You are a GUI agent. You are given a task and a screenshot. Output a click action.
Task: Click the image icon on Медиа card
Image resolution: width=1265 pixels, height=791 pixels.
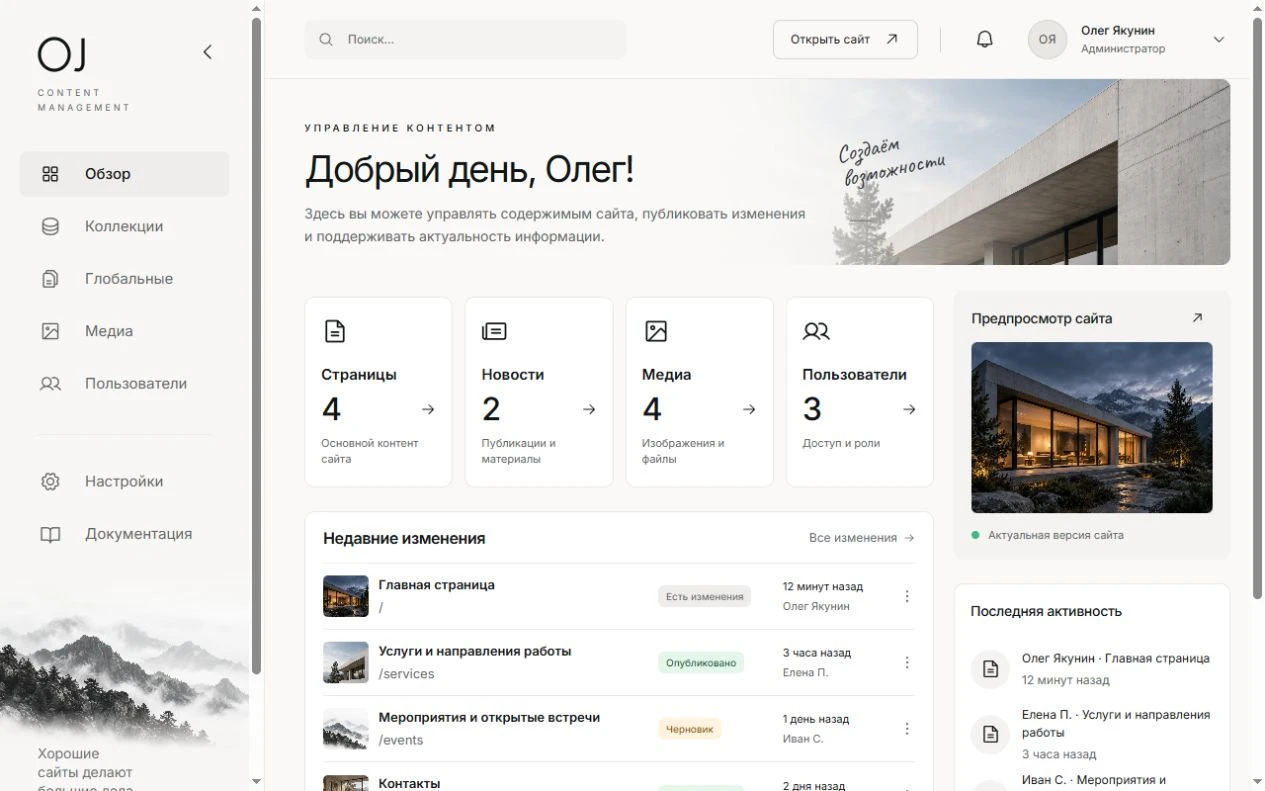pos(656,331)
